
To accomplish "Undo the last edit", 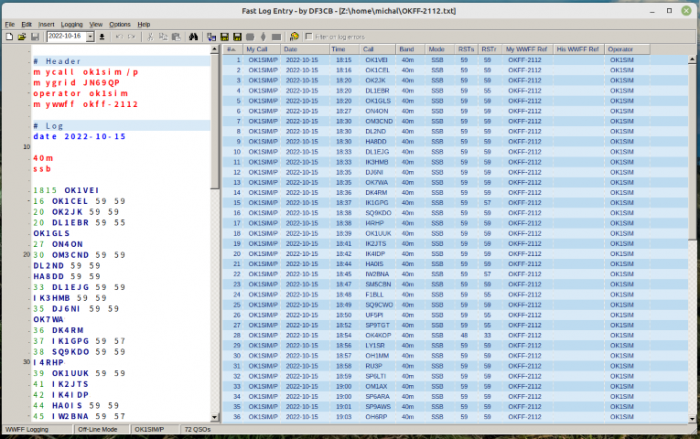I will 119,37.
